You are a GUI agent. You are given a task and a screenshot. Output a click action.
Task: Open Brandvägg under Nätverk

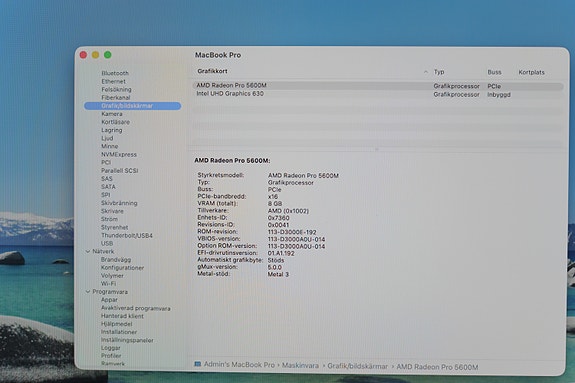pos(116,259)
